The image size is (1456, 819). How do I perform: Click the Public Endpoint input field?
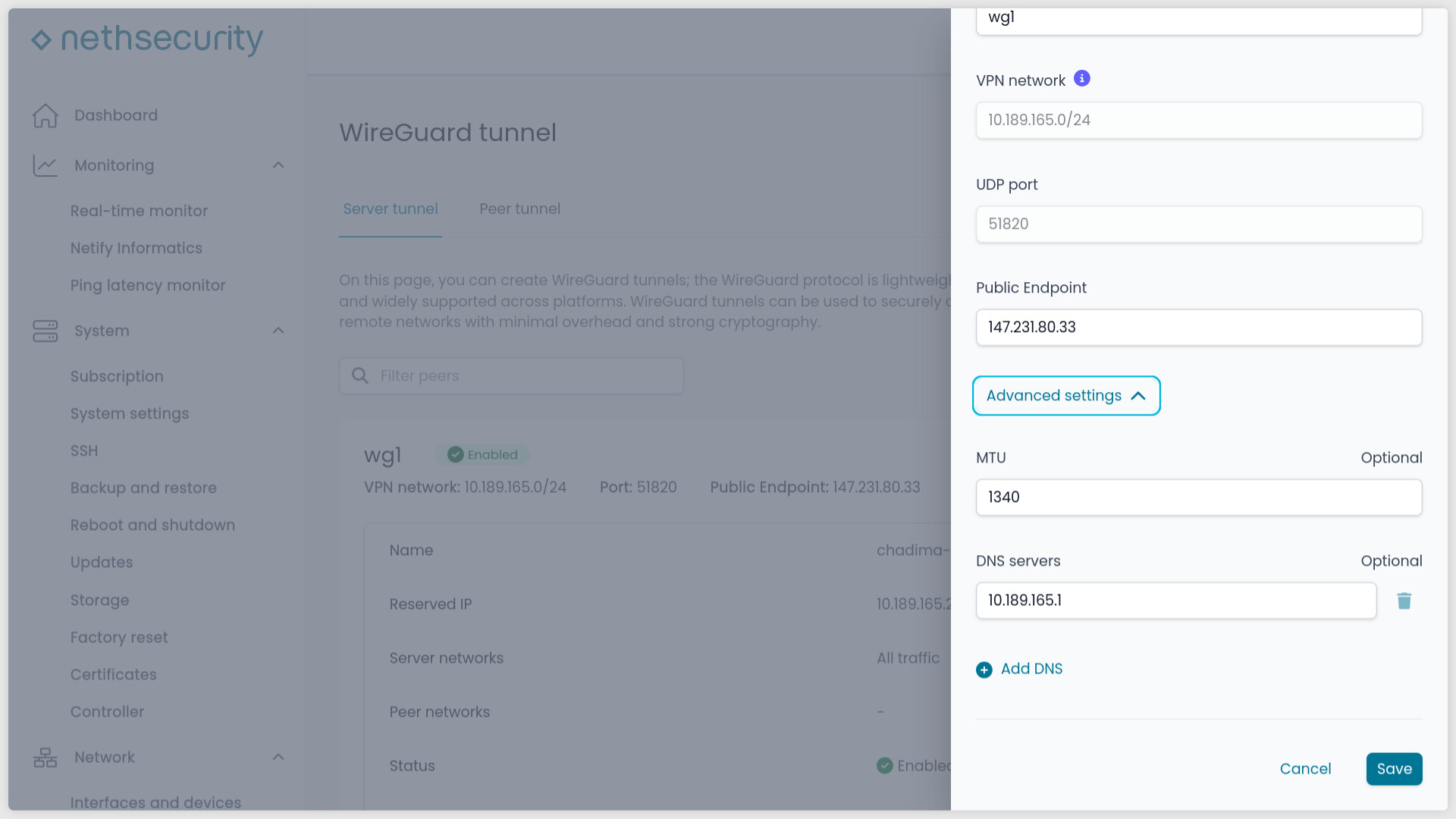pos(1198,328)
